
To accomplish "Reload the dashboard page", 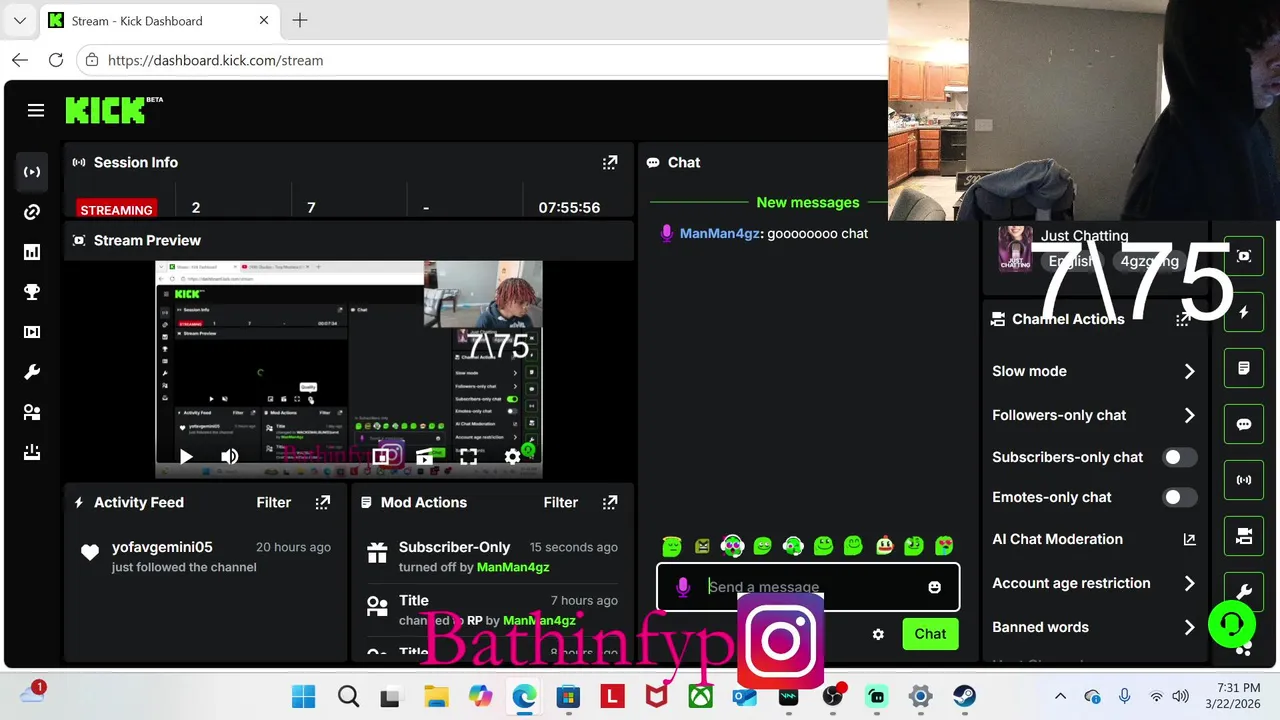I will click(x=56, y=60).
